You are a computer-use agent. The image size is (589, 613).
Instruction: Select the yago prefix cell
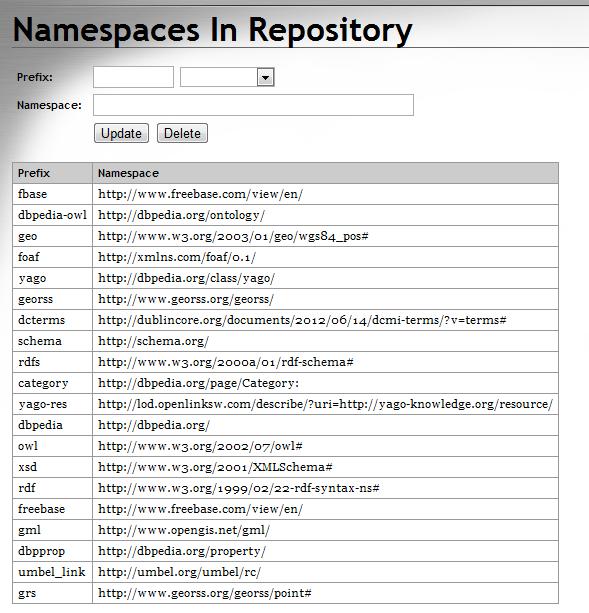(52, 278)
